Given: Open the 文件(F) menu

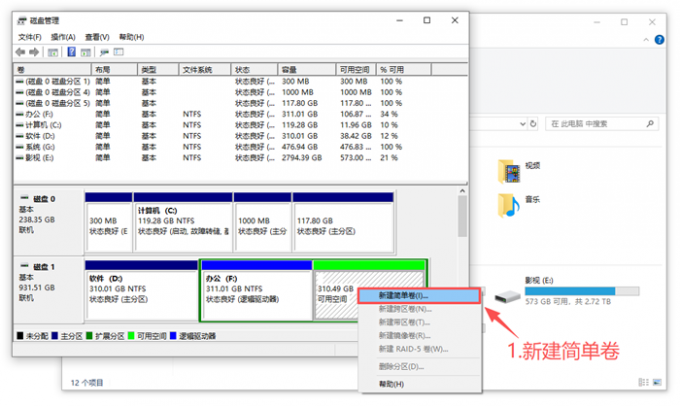Looking at the screenshot, I should 29,37.
